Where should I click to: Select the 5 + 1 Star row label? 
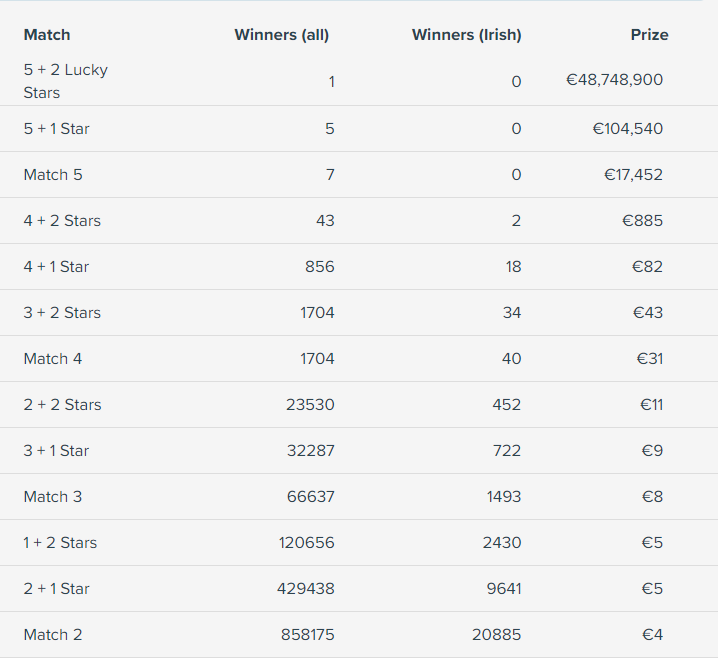click(x=56, y=129)
